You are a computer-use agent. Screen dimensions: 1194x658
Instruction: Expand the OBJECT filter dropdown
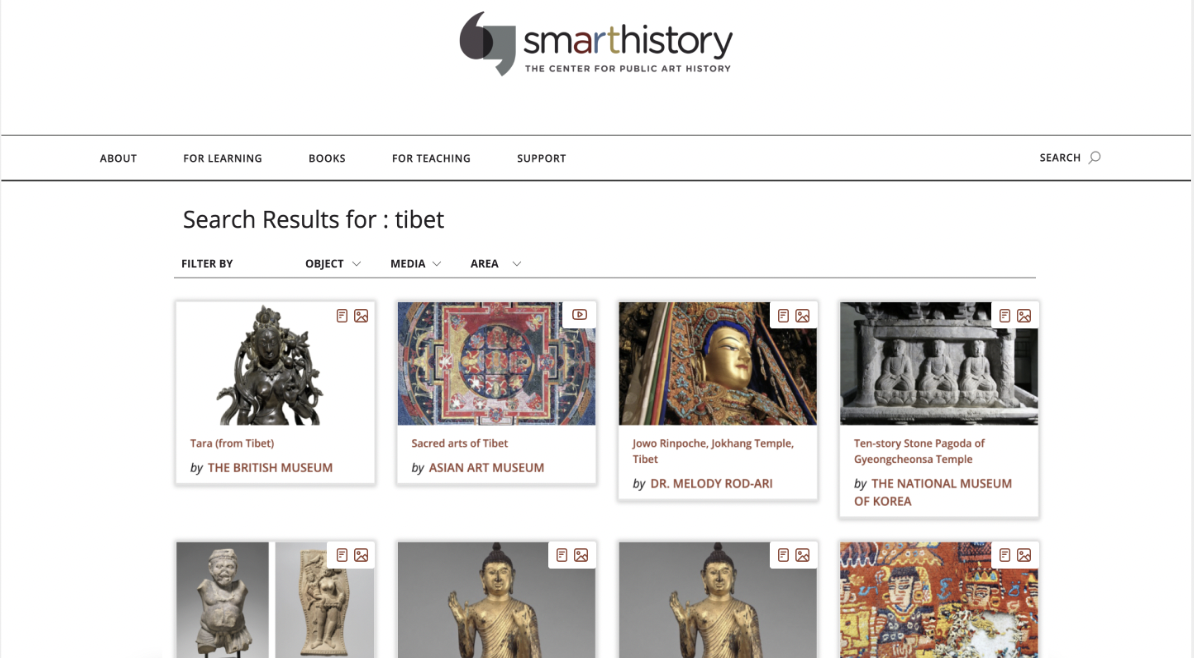(x=333, y=264)
